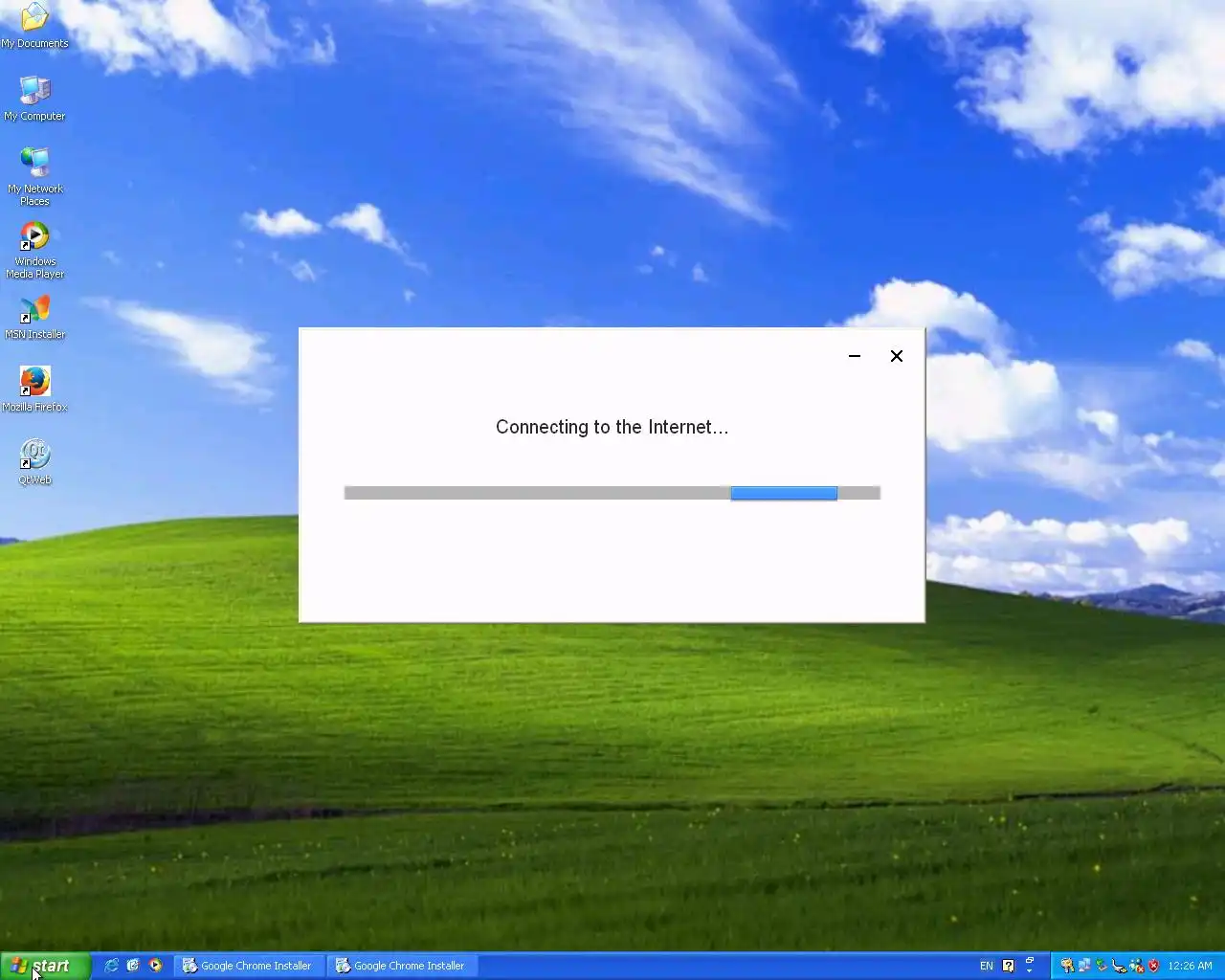1225x980 pixels.
Task: Open network connection tray icon
Action: [x=1084, y=966]
